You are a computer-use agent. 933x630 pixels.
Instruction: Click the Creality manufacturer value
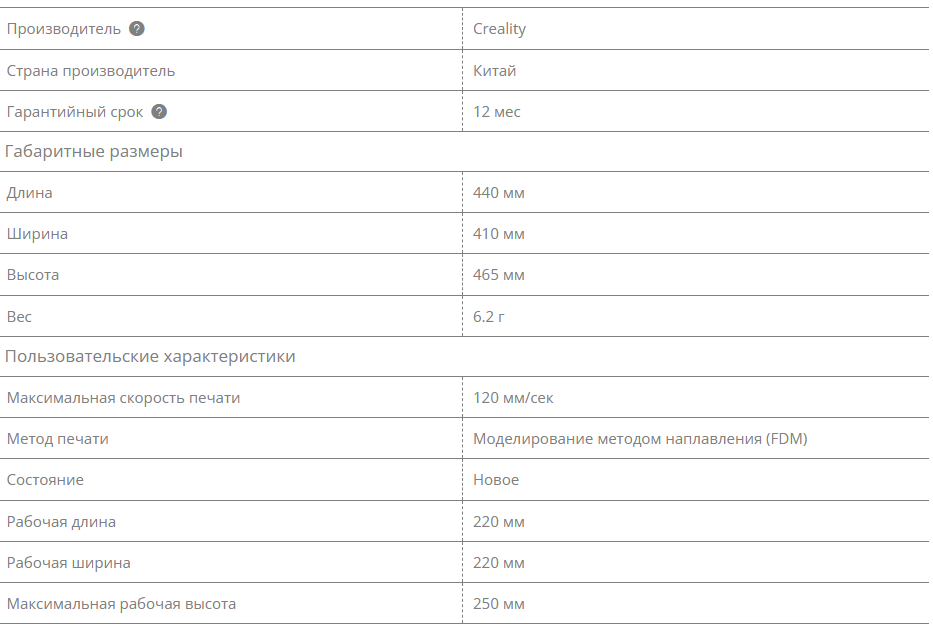click(x=499, y=29)
